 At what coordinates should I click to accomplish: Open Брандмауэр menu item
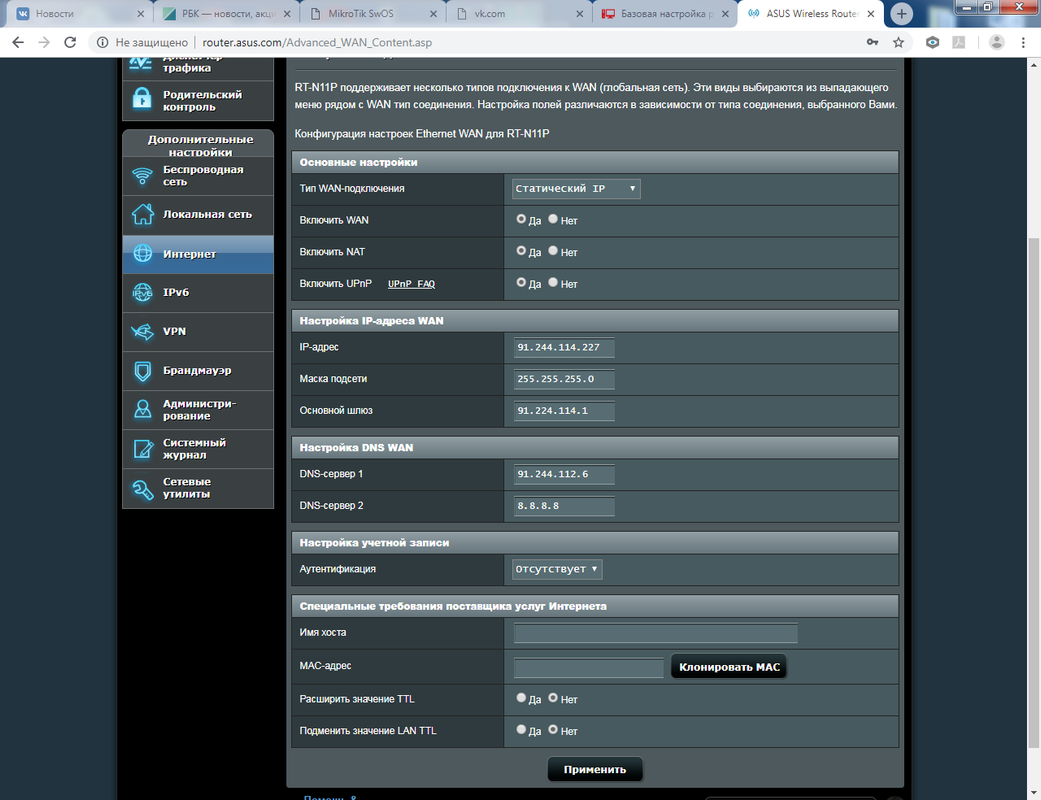[x=198, y=370]
